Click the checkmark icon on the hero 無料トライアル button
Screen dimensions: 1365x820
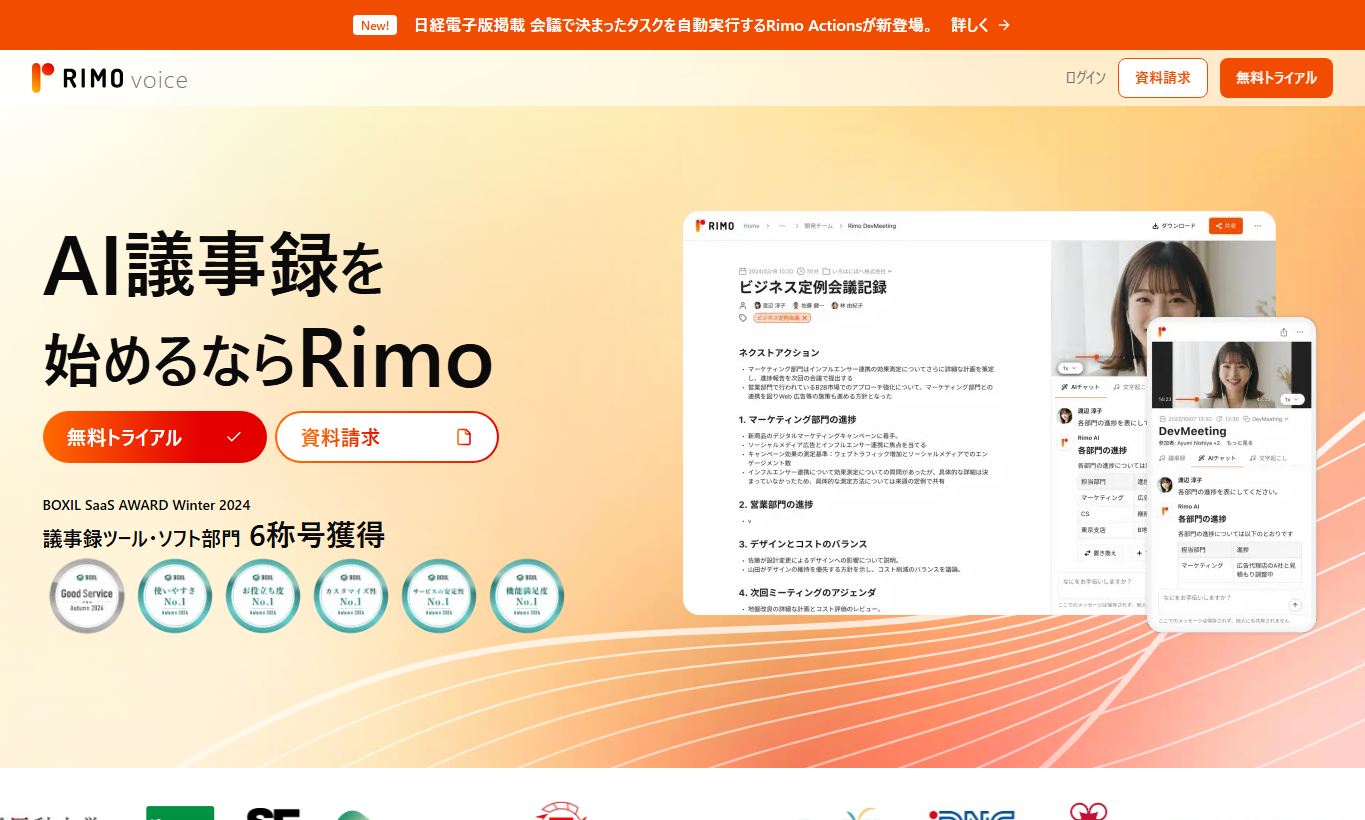[234, 437]
